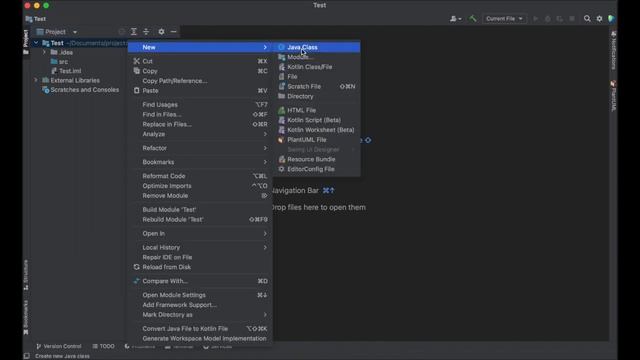Select Convert Java File to Kotlin File

pyautogui.click(x=200, y=329)
